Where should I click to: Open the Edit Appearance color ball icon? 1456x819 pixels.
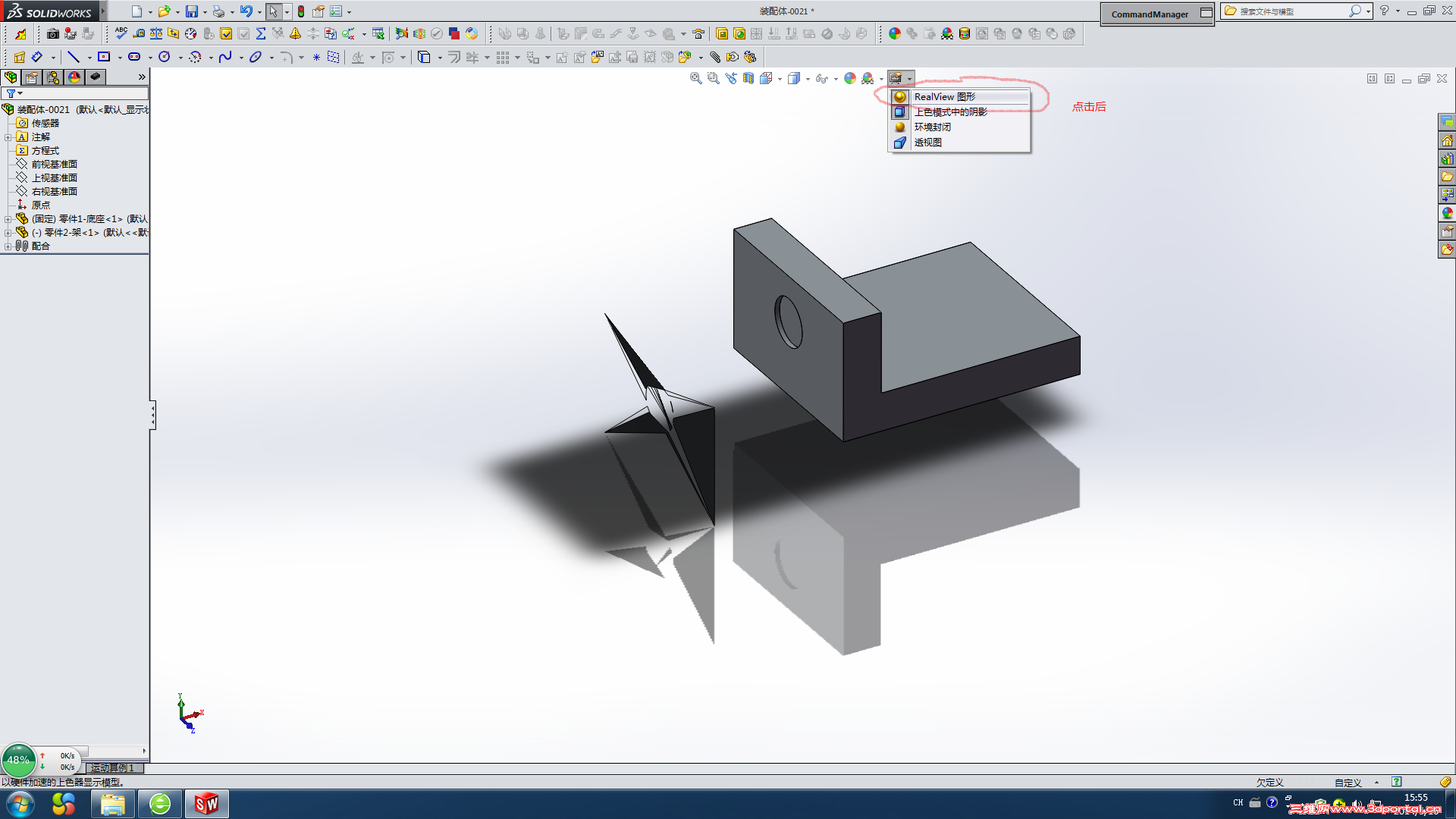(x=850, y=78)
